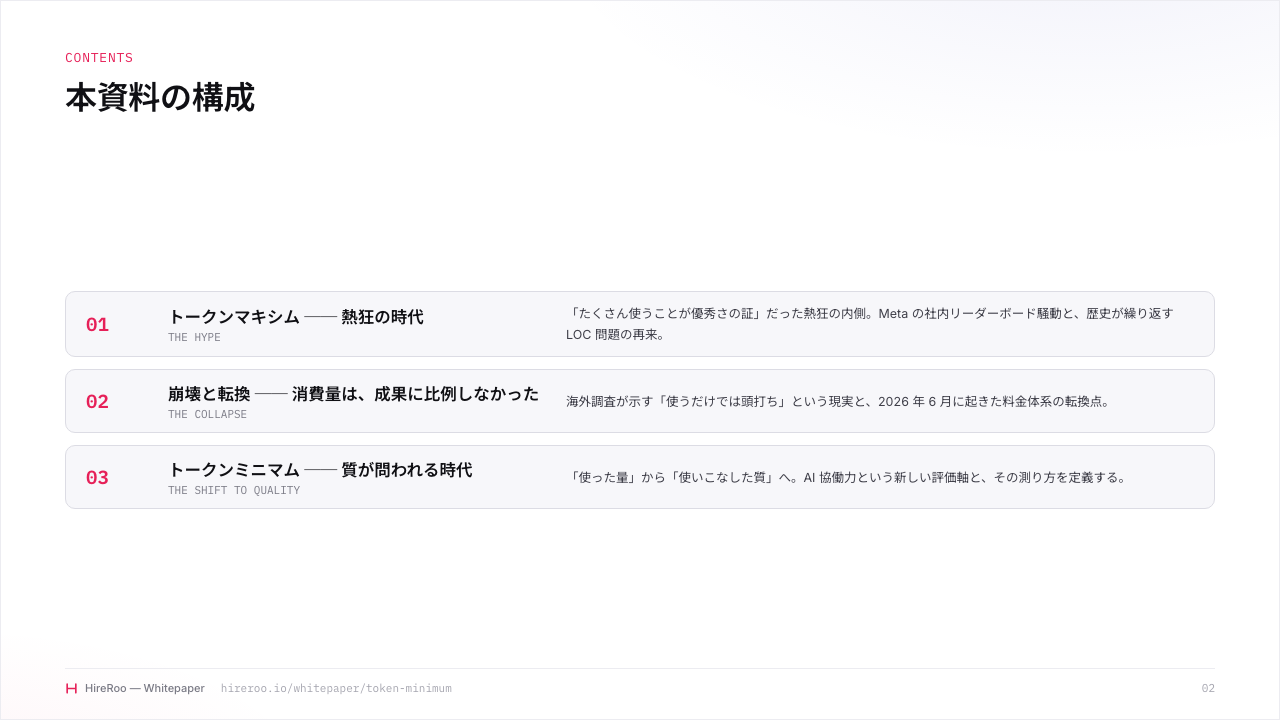The height and width of the screenshot is (720, 1280).
Task: Click the 本資料の構成 heading
Action: [160, 98]
